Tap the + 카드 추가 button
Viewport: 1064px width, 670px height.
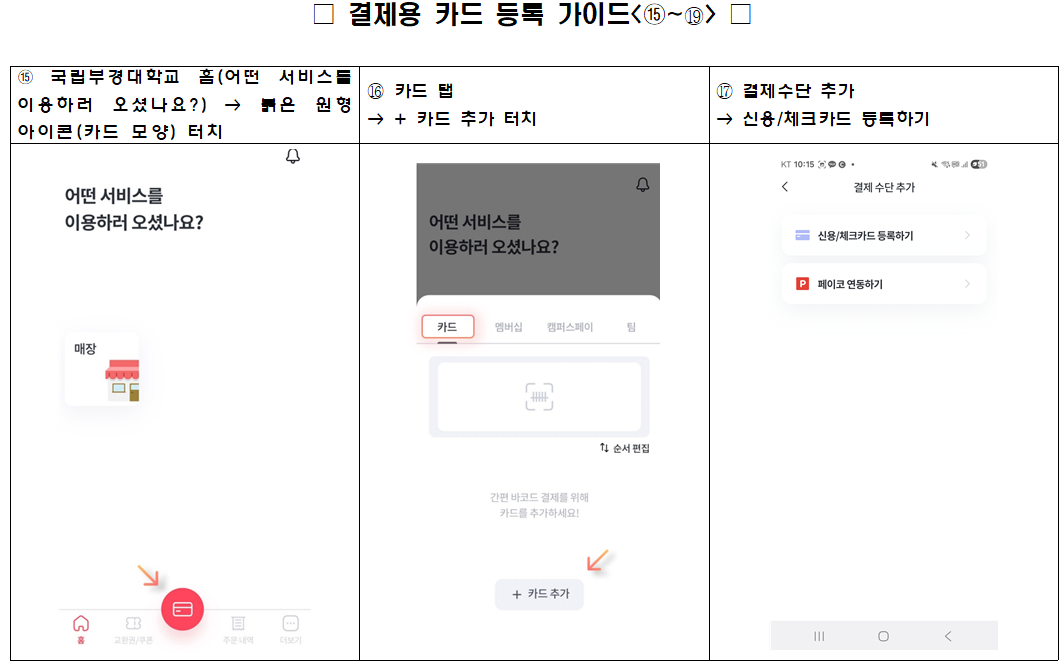539,594
